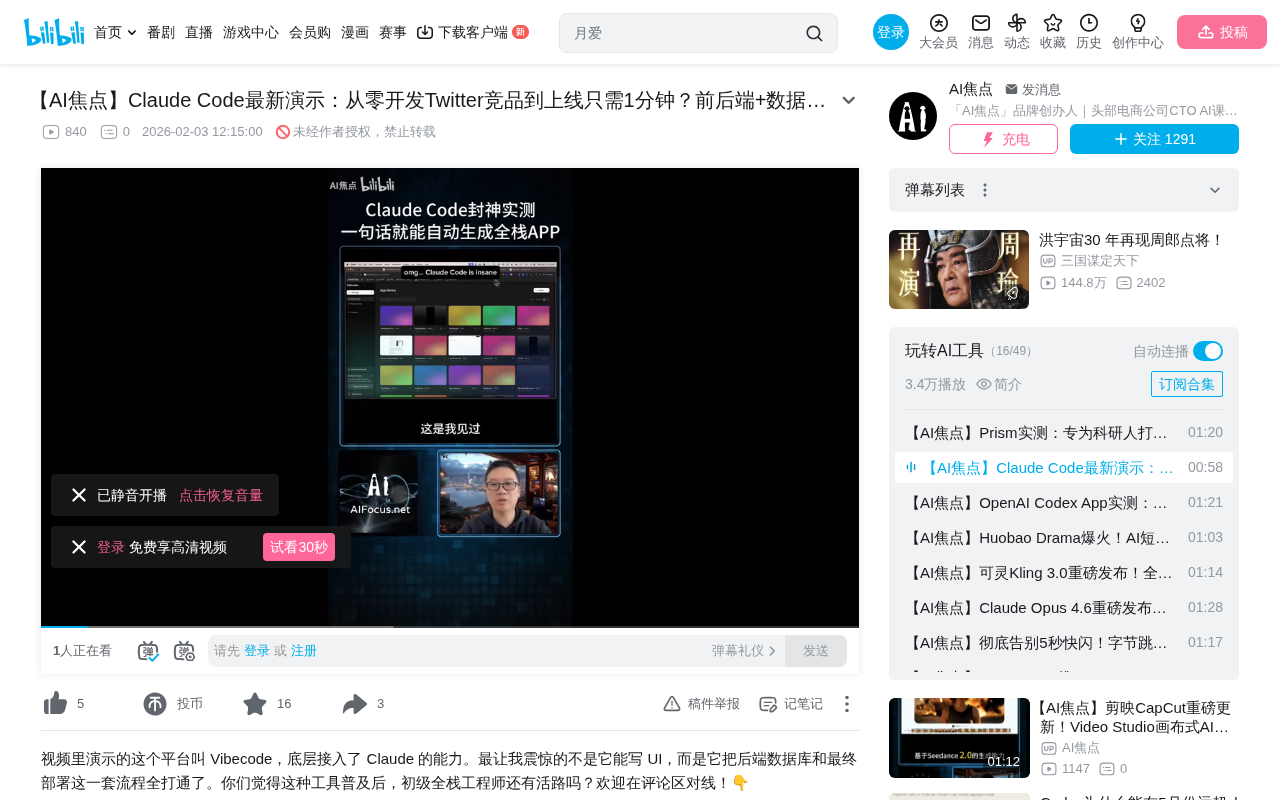Click the 稿件举报 warning icon
Screen dimensions: 1280x800
tap(672, 704)
